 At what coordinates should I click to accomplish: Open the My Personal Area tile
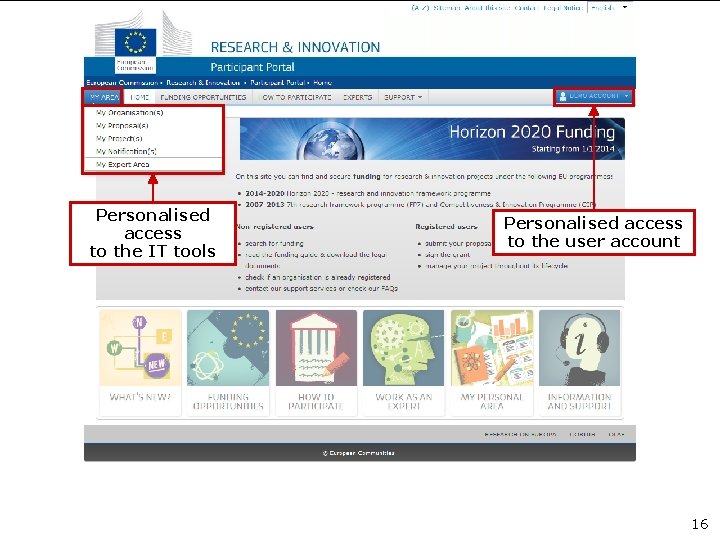(492, 363)
